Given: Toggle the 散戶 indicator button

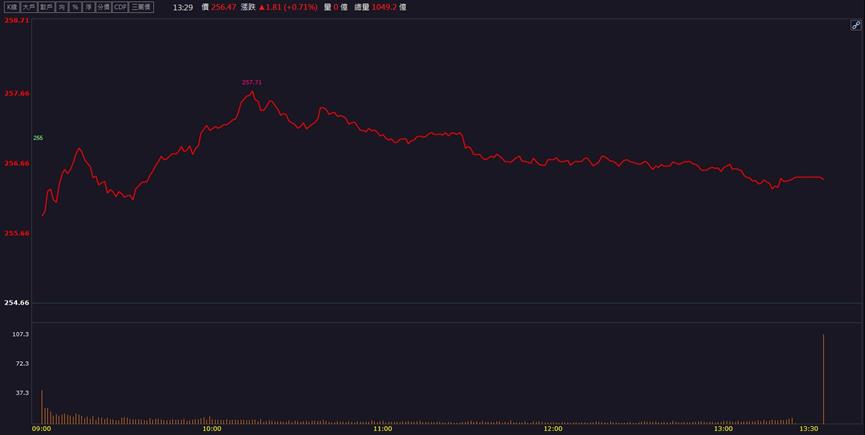Looking at the screenshot, I should tap(46, 7).
